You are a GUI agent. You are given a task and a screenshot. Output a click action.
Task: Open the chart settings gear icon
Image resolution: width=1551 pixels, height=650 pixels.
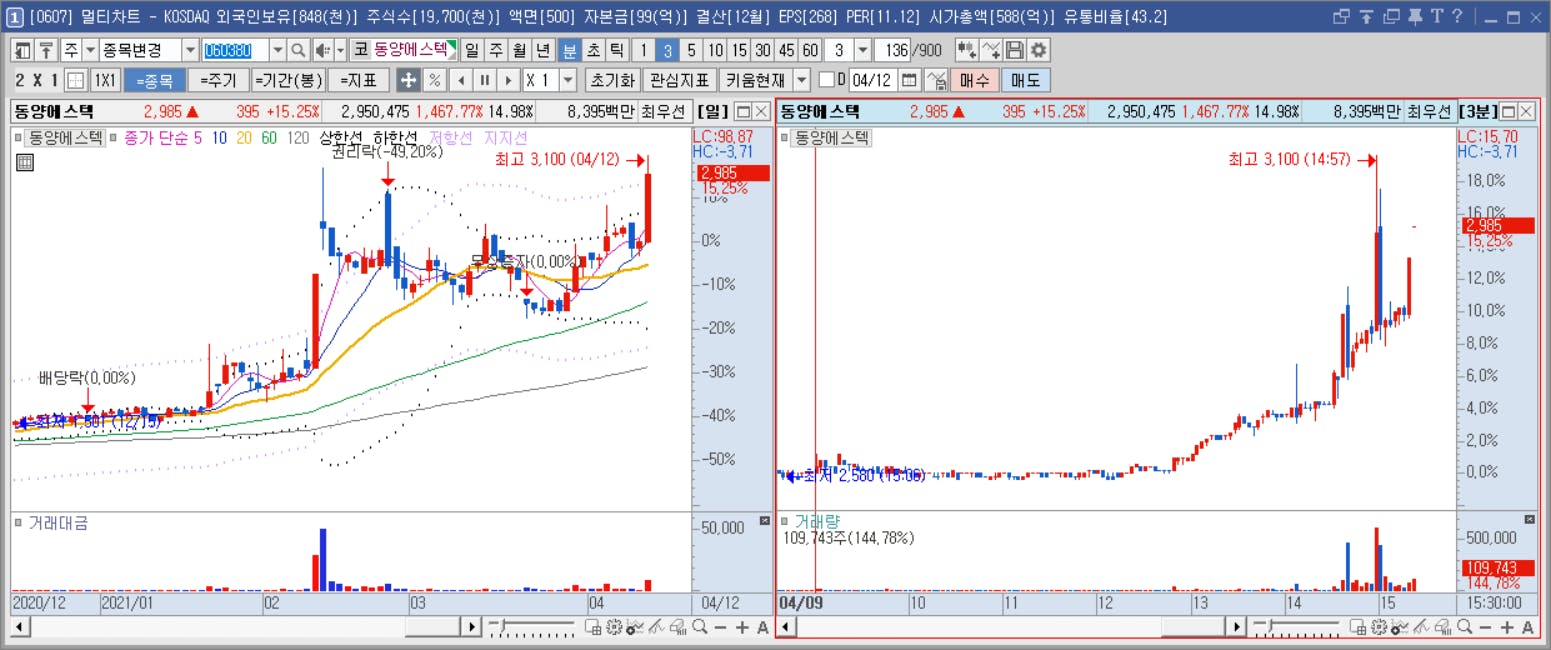[x=1039, y=50]
